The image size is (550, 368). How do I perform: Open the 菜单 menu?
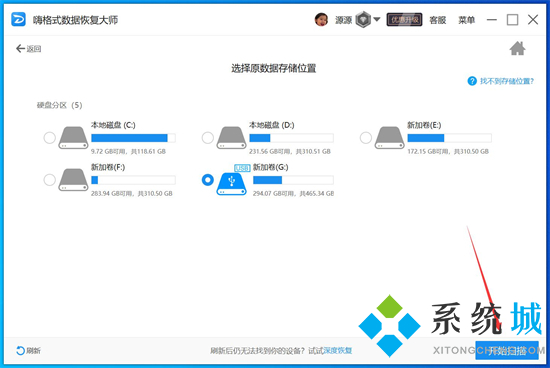[467, 20]
